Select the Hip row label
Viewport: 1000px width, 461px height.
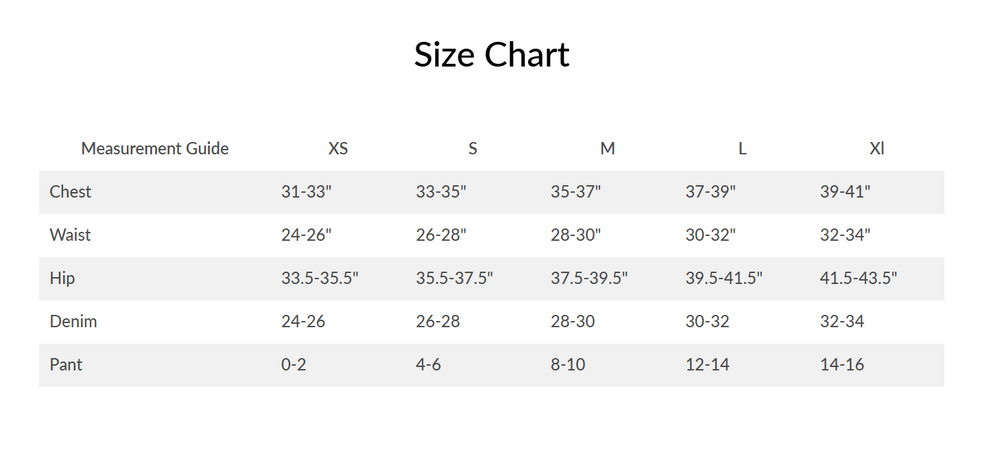tap(62, 279)
